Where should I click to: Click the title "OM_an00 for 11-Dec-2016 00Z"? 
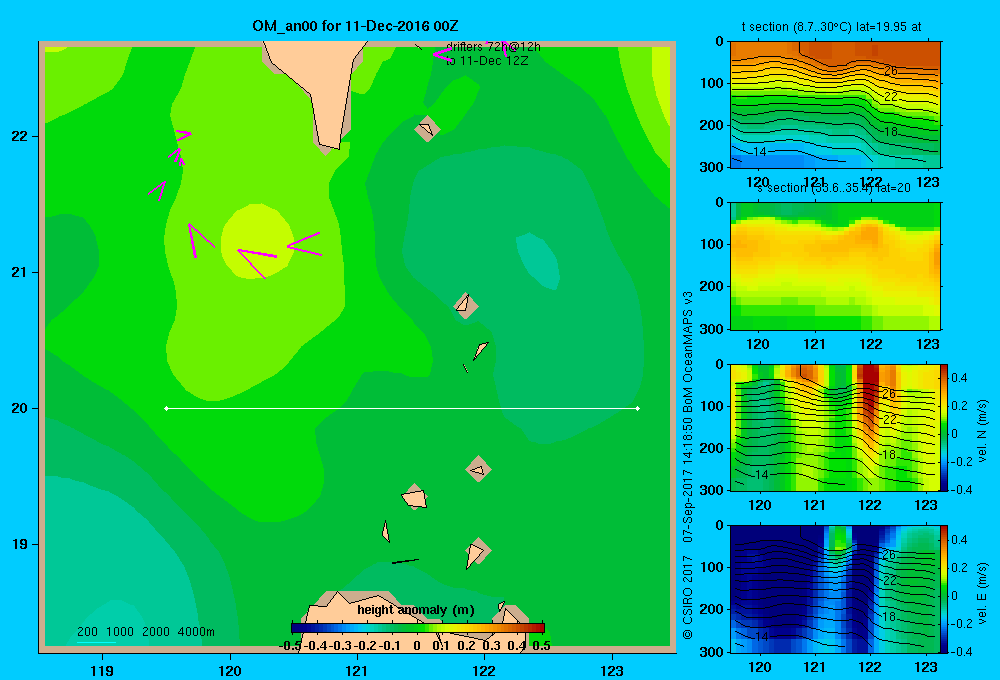pos(355,26)
